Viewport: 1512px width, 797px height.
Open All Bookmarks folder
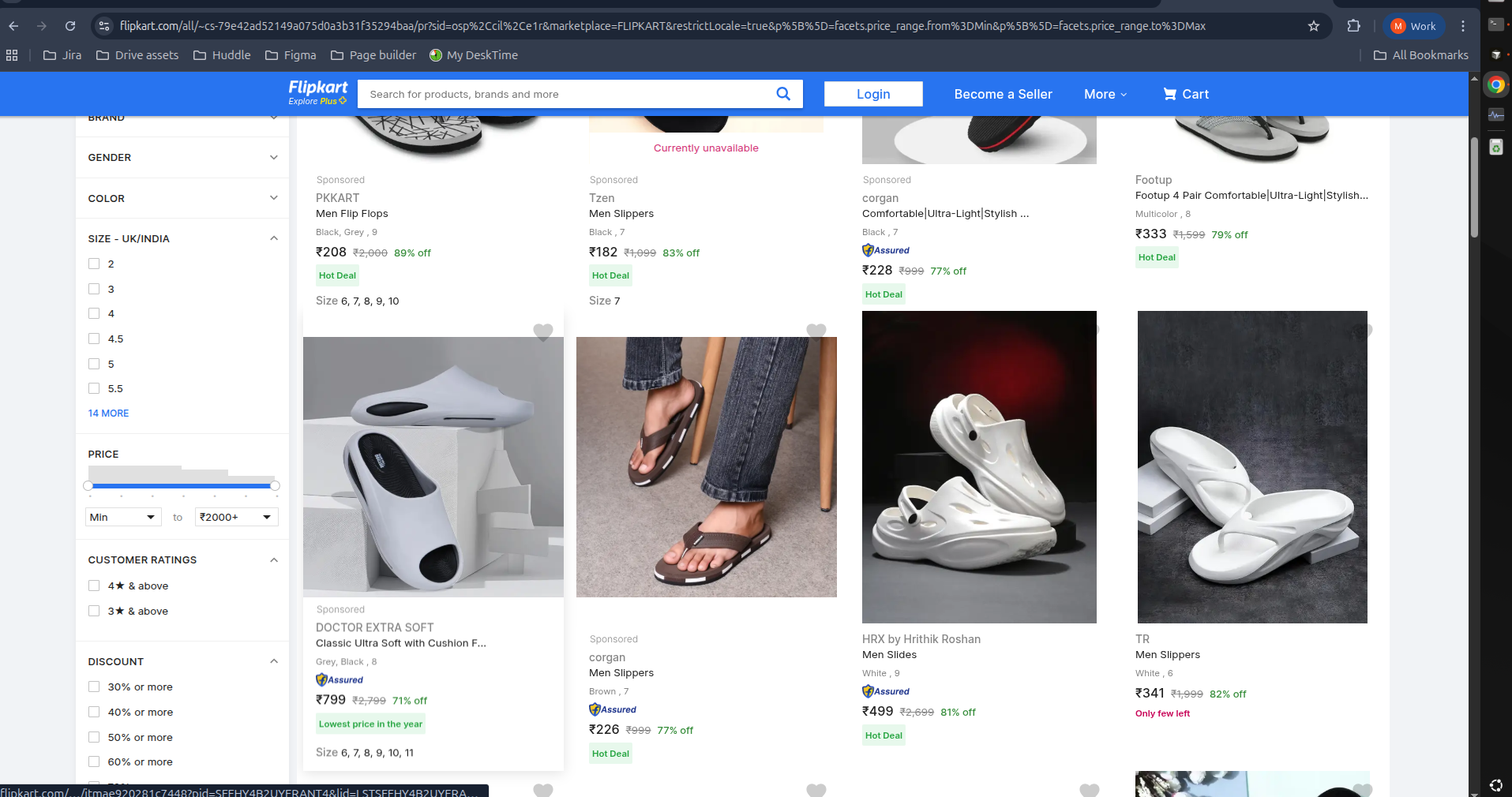[1421, 55]
